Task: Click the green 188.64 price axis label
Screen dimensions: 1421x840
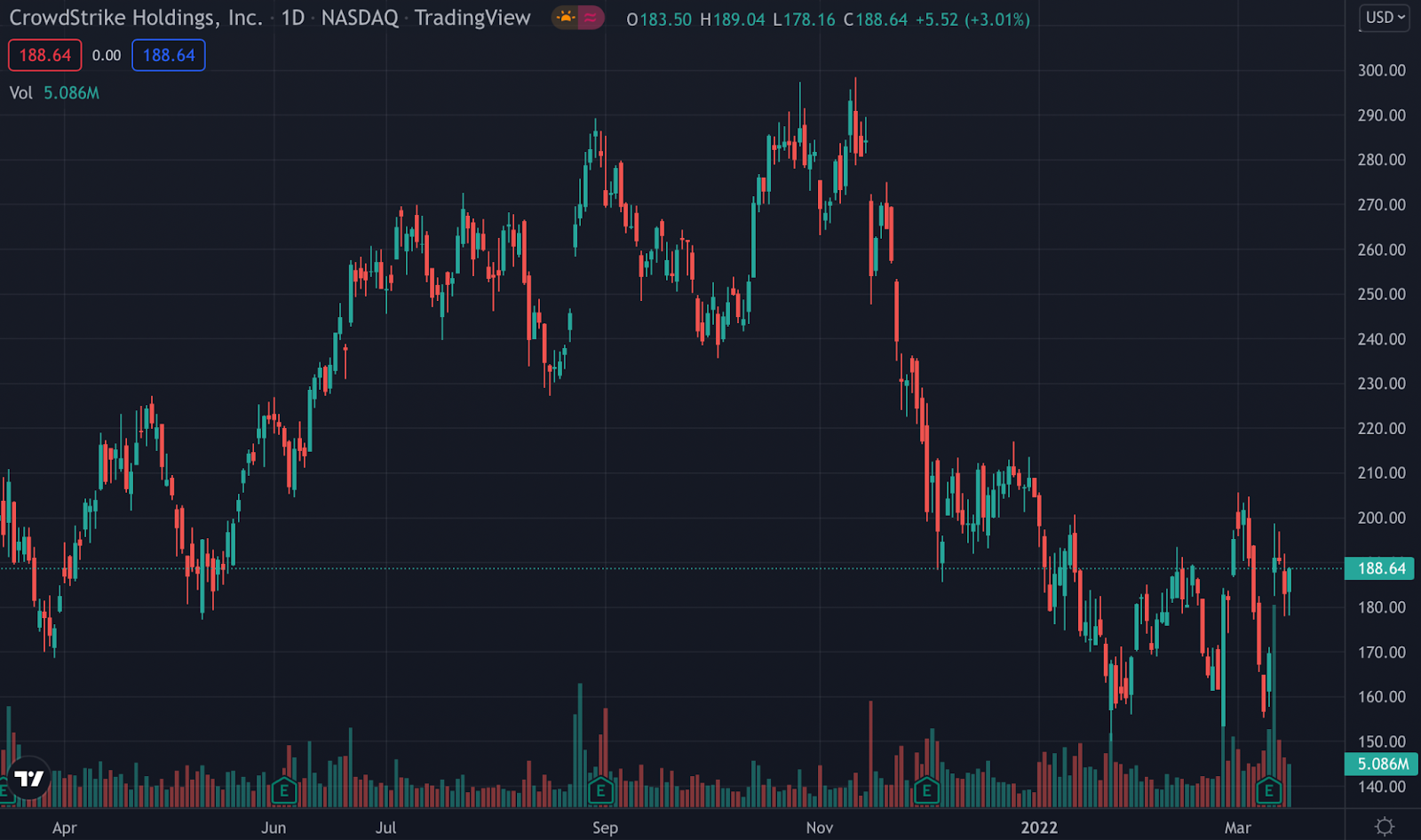Action: click(x=1380, y=568)
